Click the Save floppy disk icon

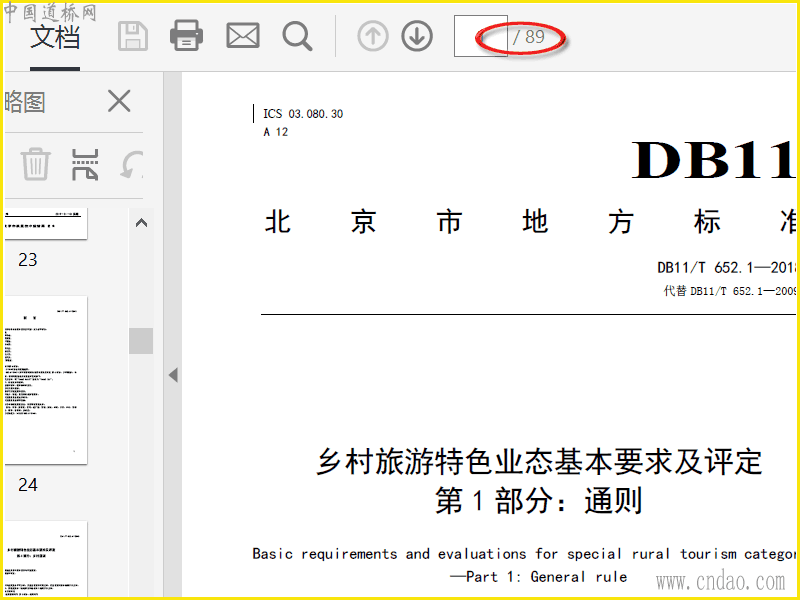(133, 36)
